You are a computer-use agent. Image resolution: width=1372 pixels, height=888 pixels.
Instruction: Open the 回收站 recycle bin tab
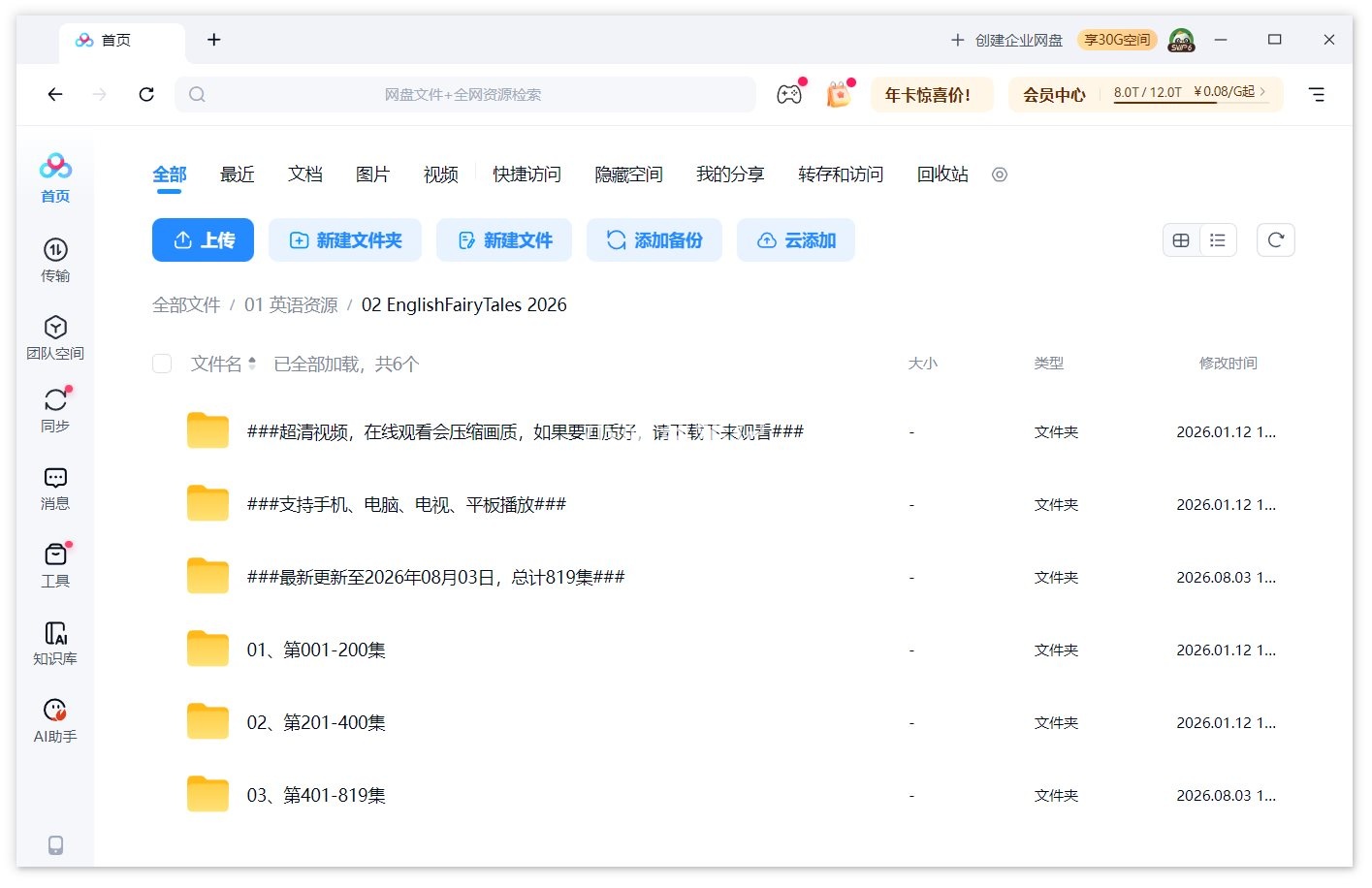point(942,174)
